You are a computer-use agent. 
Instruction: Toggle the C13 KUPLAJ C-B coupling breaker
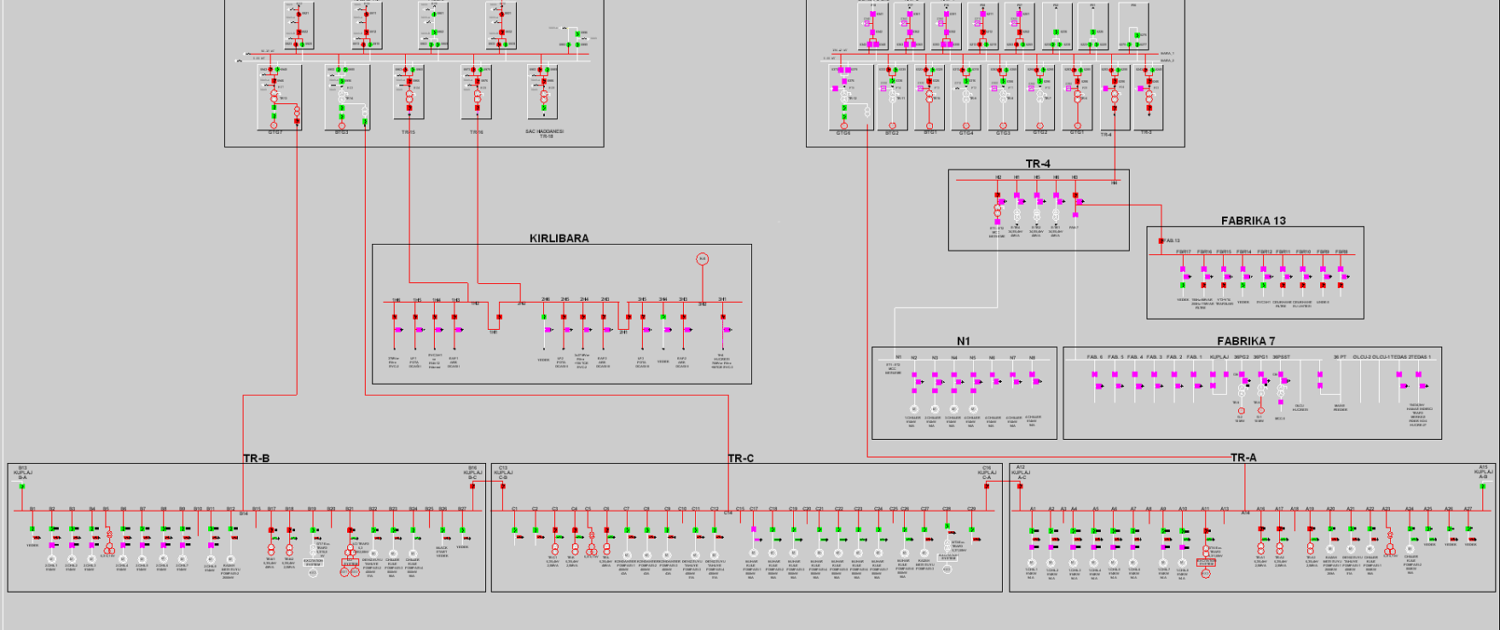(503, 486)
